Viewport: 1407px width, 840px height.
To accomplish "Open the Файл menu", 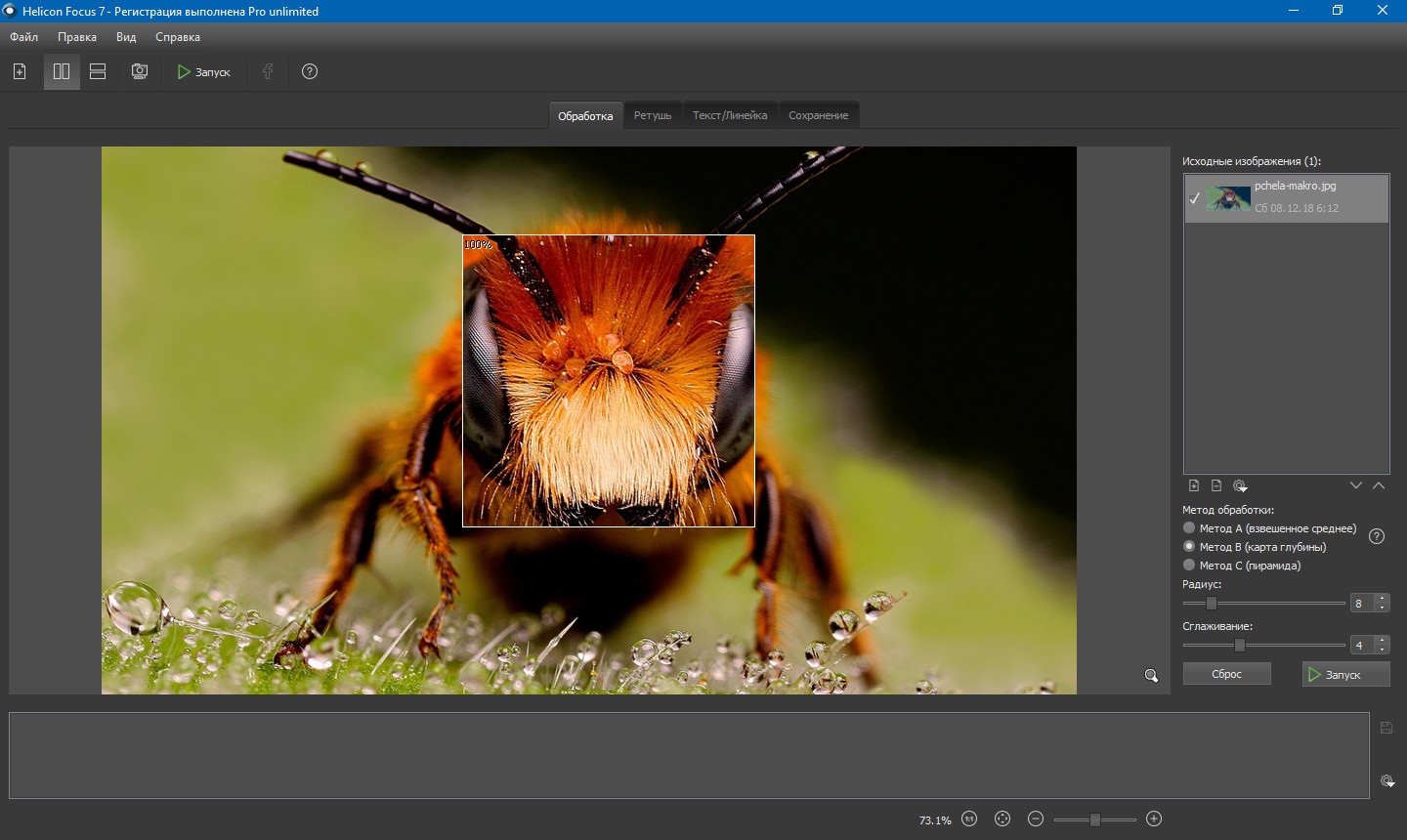I will (x=24, y=37).
